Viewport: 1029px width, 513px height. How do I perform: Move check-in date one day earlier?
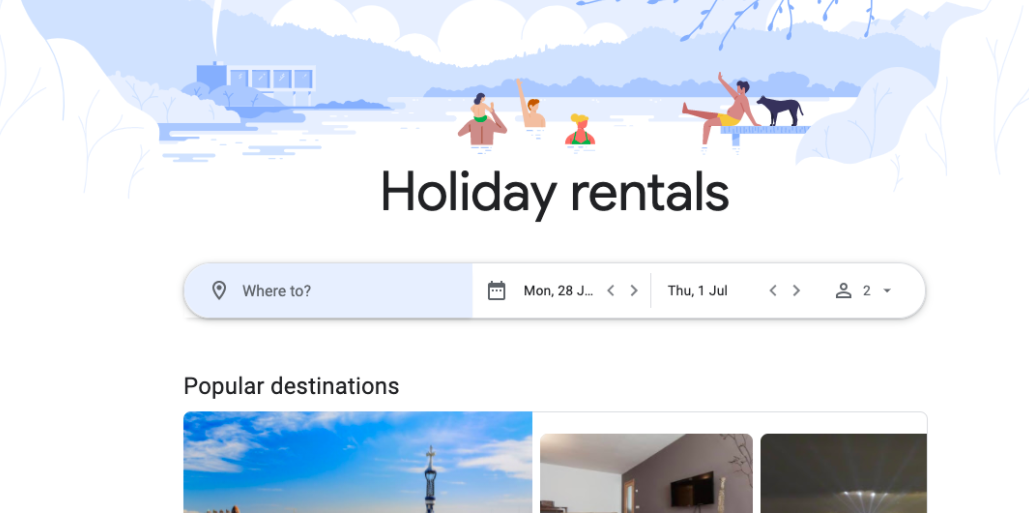click(x=610, y=291)
